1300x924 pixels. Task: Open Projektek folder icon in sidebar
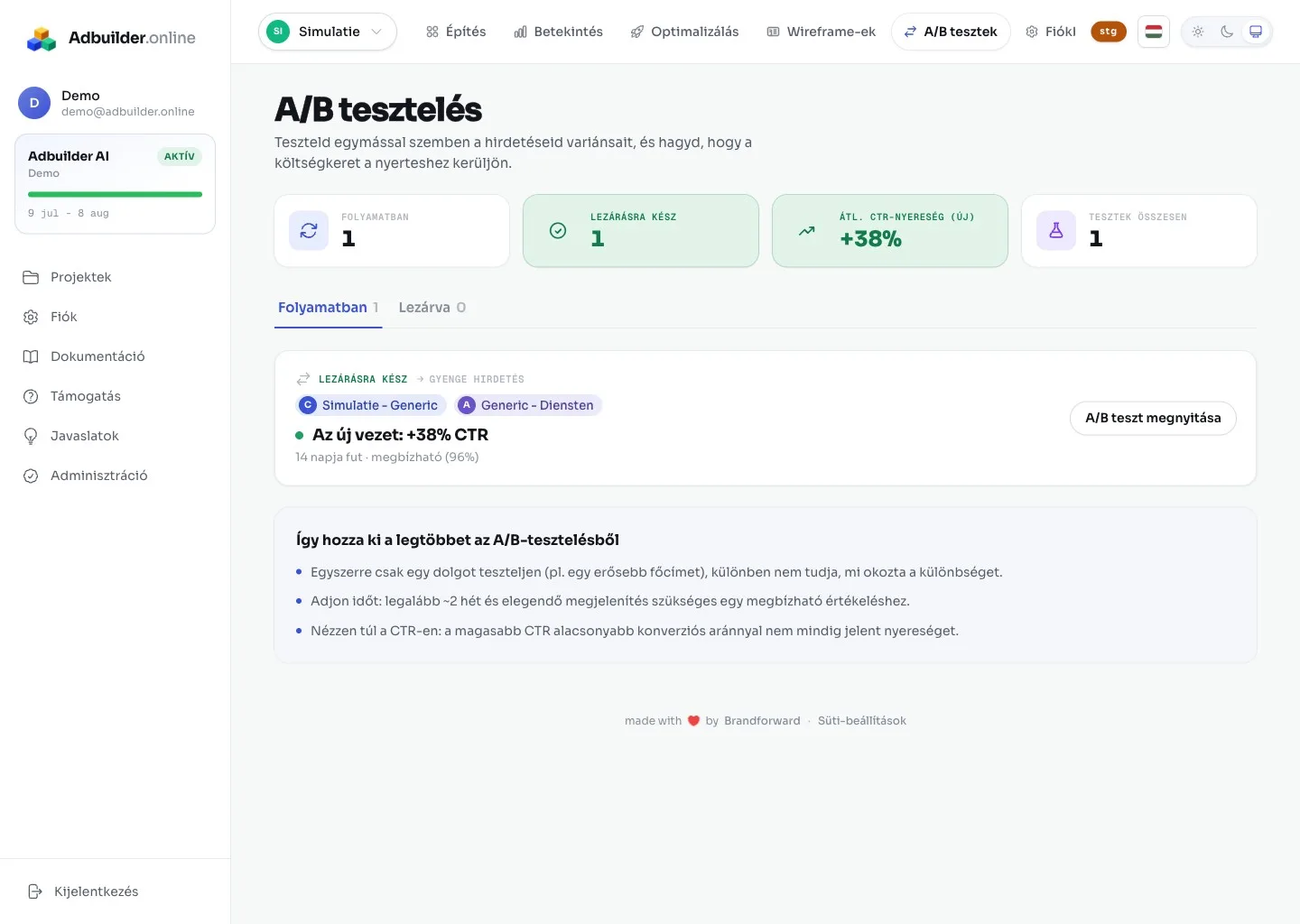[x=31, y=277]
